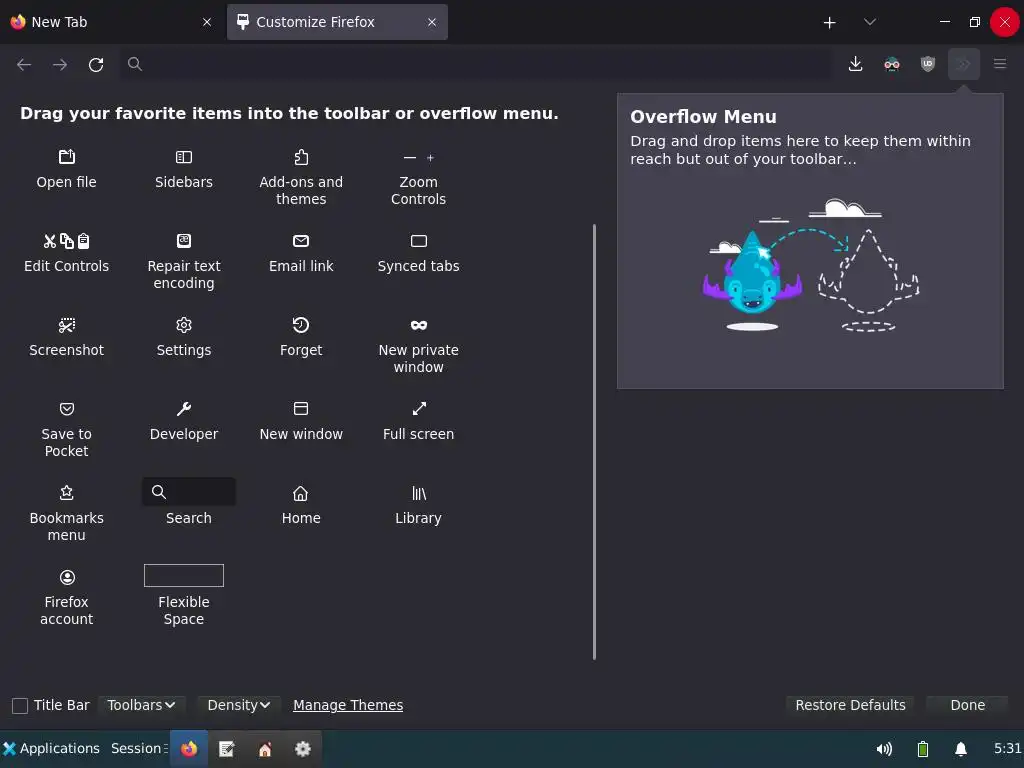The image size is (1024, 768).
Task: Toggle the overflow menu chevron button
Action: pos(964,64)
